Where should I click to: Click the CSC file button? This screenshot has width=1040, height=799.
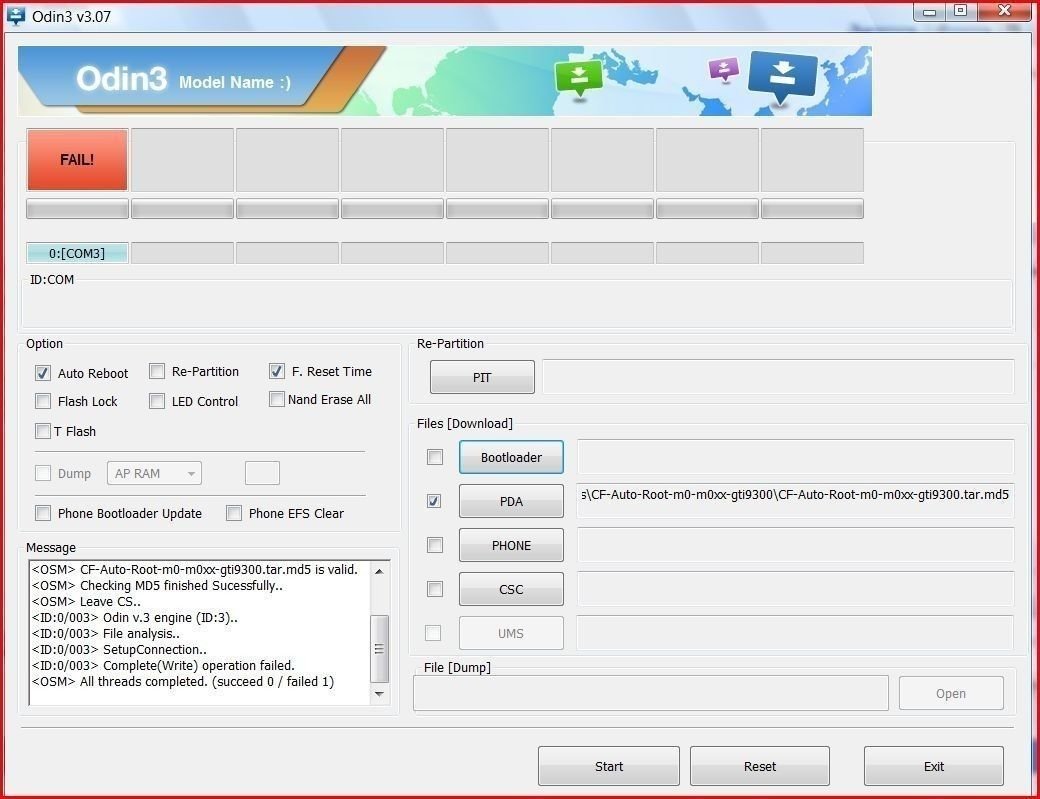pyautogui.click(x=511, y=589)
